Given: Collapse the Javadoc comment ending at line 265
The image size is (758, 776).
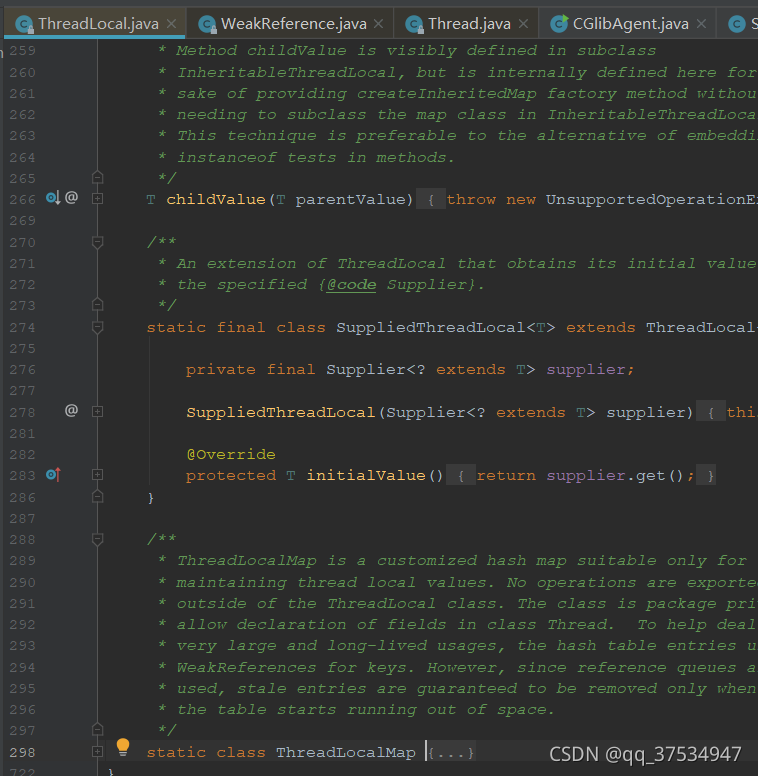Looking at the screenshot, I should [97, 177].
